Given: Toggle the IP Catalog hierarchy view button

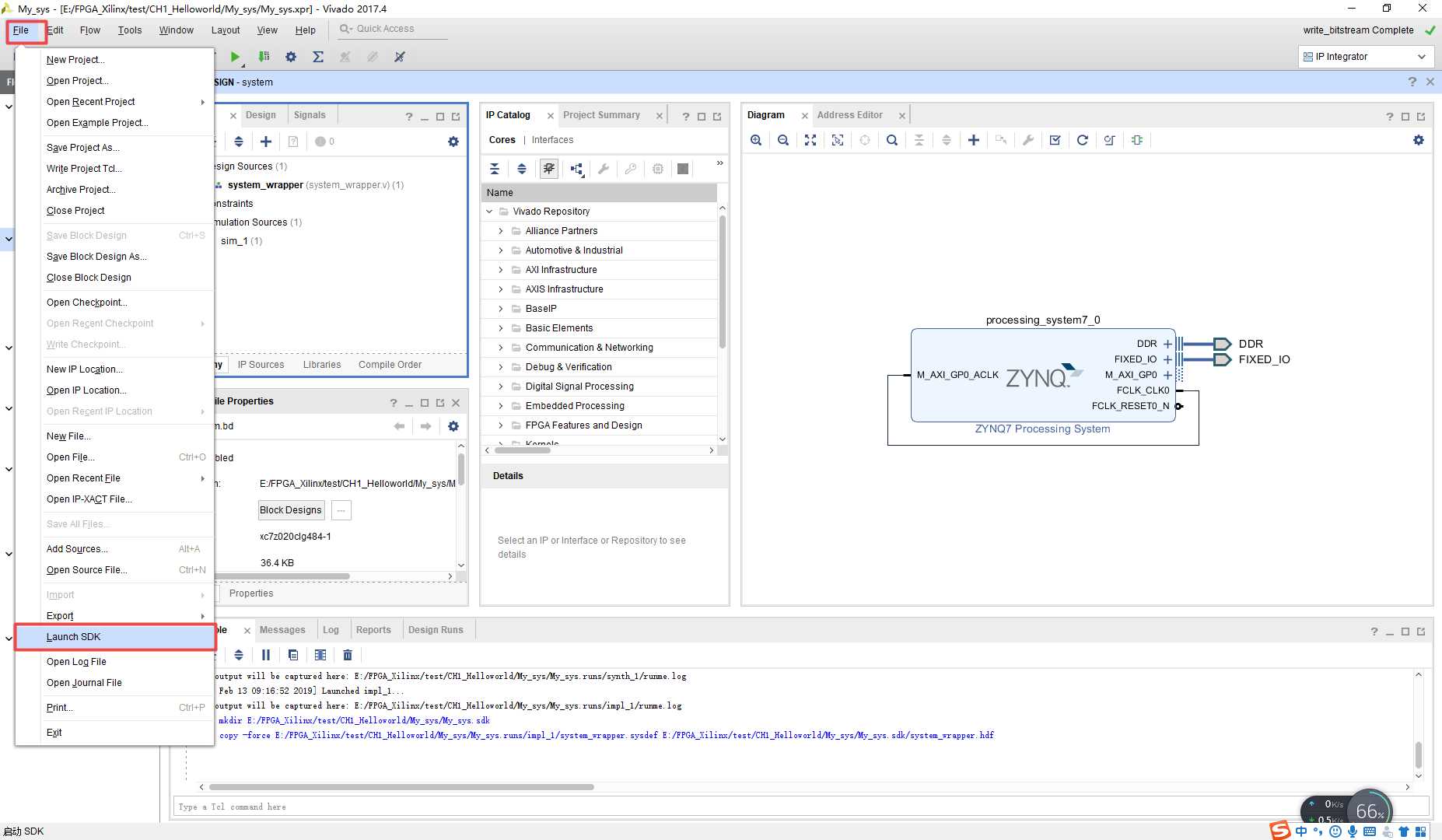Looking at the screenshot, I should tap(576, 169).
